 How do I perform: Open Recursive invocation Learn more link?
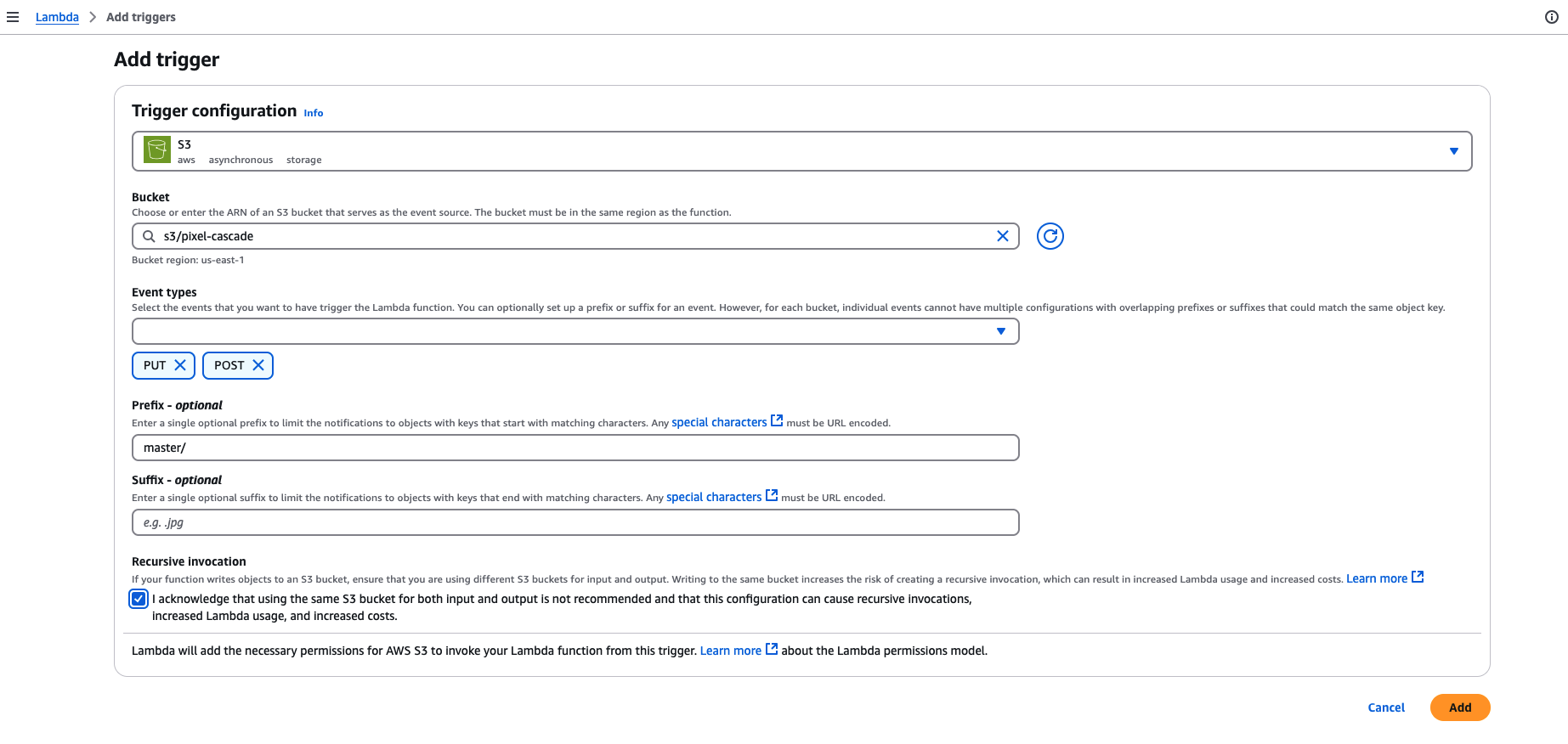(1377, 578)
